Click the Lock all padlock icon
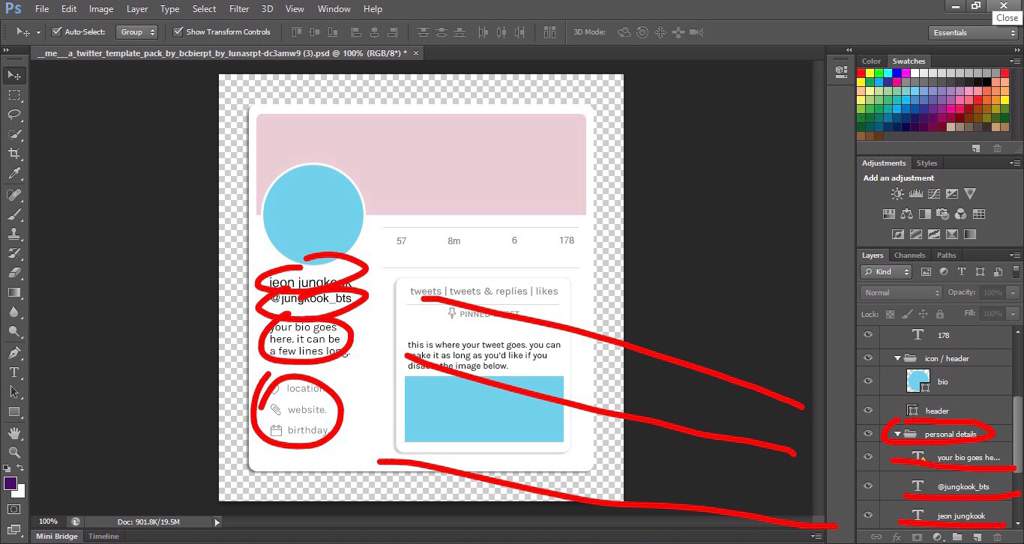 point(939,314)
